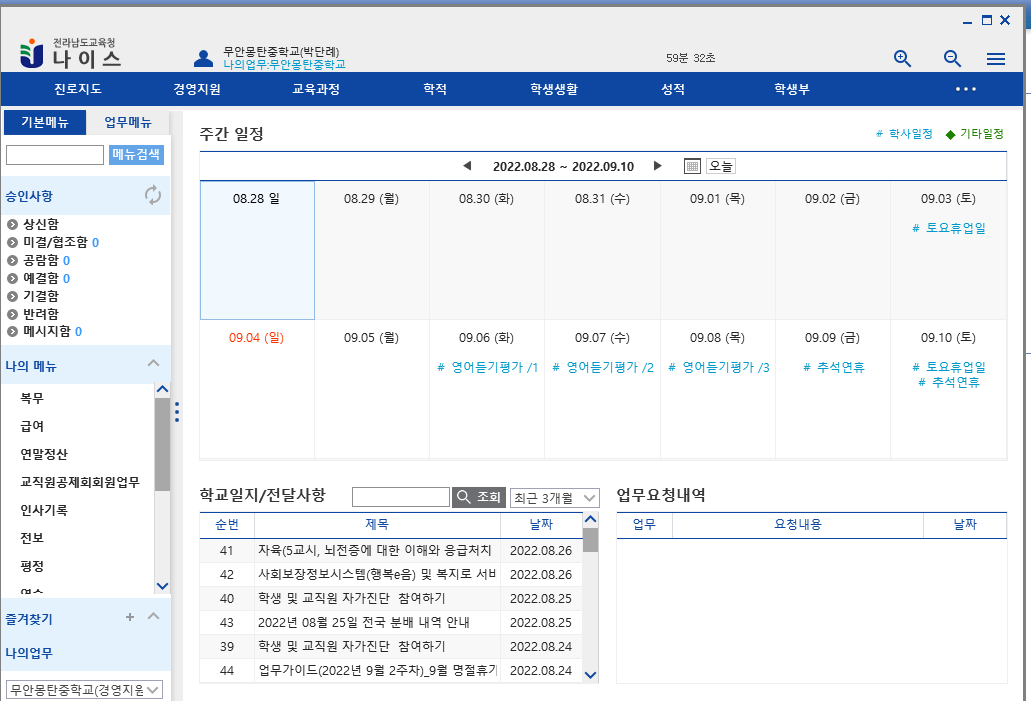
Task: Switch to the 기본메뉴 tab
Action: click(x=45, y=122)
